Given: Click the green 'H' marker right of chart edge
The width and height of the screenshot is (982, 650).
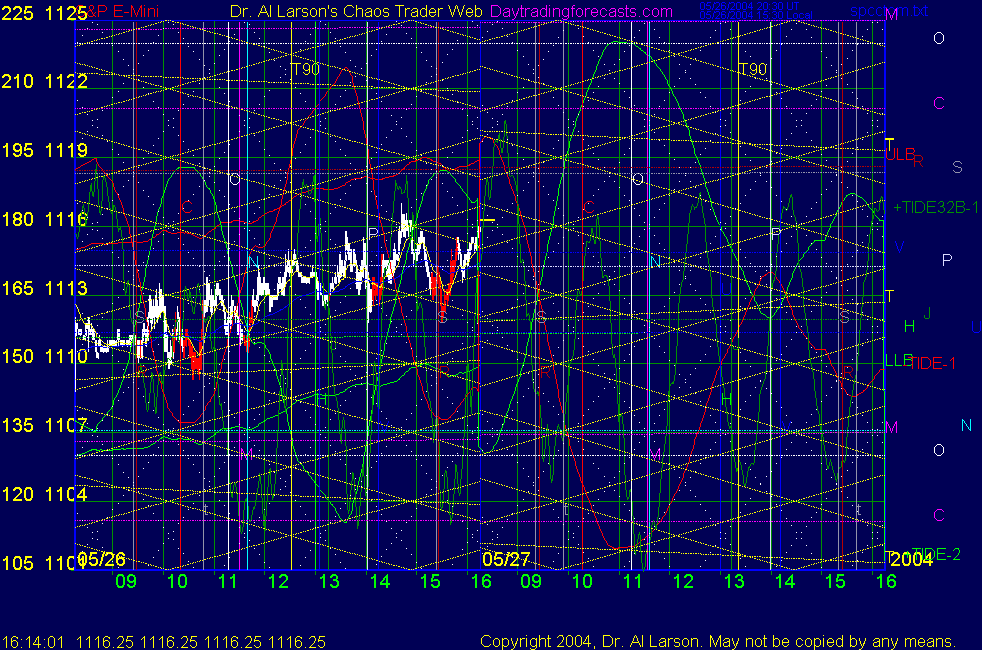Looking at the screenshot, I should pos(909,326).
